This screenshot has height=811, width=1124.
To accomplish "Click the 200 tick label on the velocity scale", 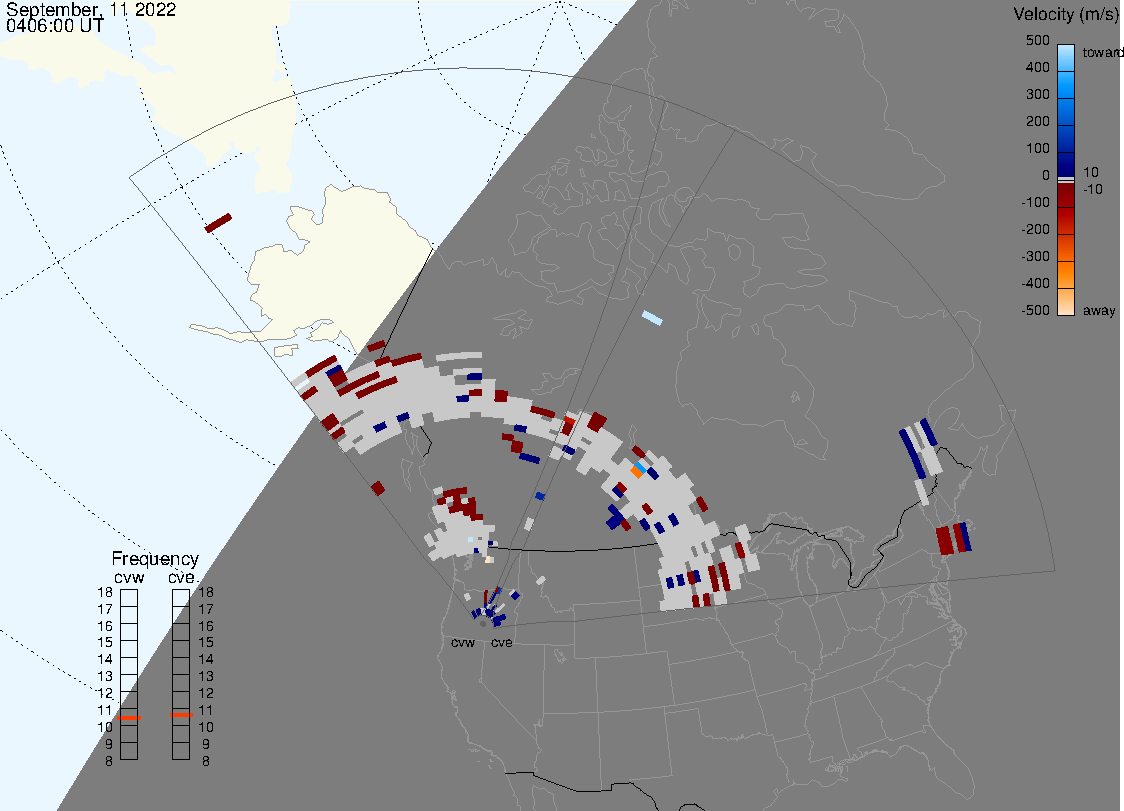I will pyautogui.click(x=1037, y=121).
